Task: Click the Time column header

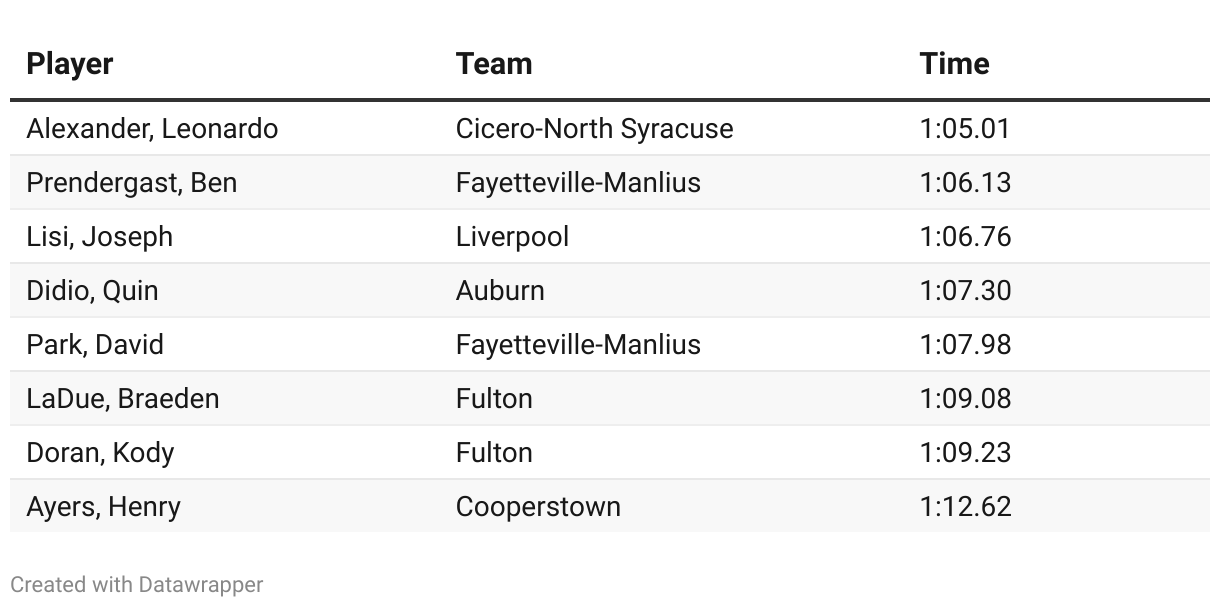Action: click(x=954, y=64)
